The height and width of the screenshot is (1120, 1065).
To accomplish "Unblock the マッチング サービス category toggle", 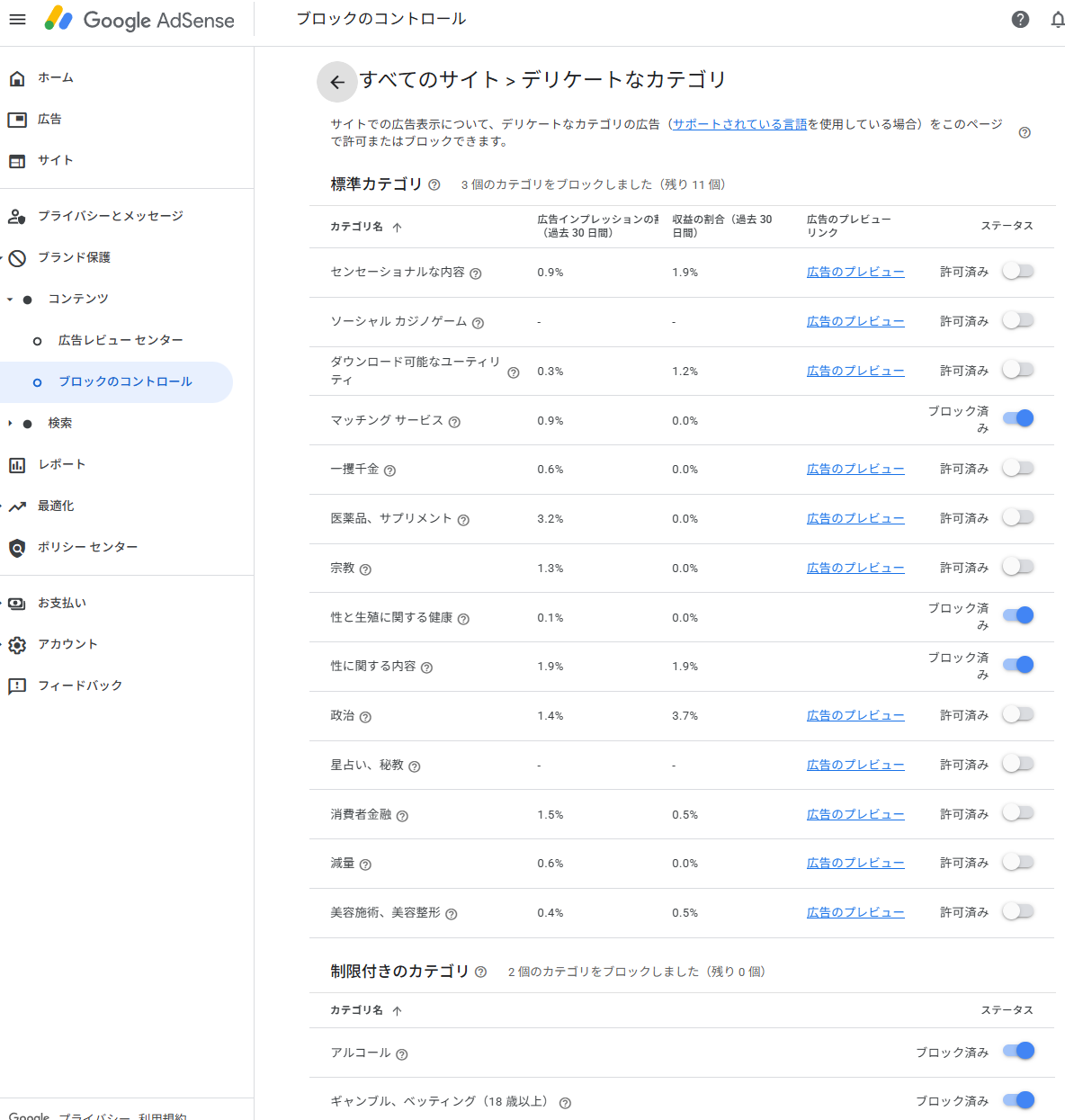I will (x=1018, y=418).
